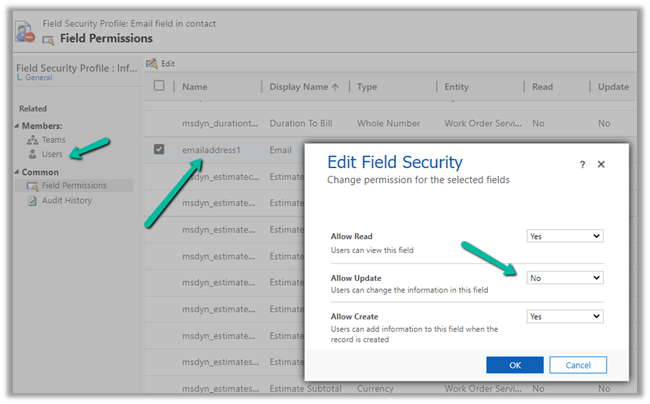Viewport: 650px width, 404px height.
Task: Open the Allow Create dropdown
Action: [565, 316]
